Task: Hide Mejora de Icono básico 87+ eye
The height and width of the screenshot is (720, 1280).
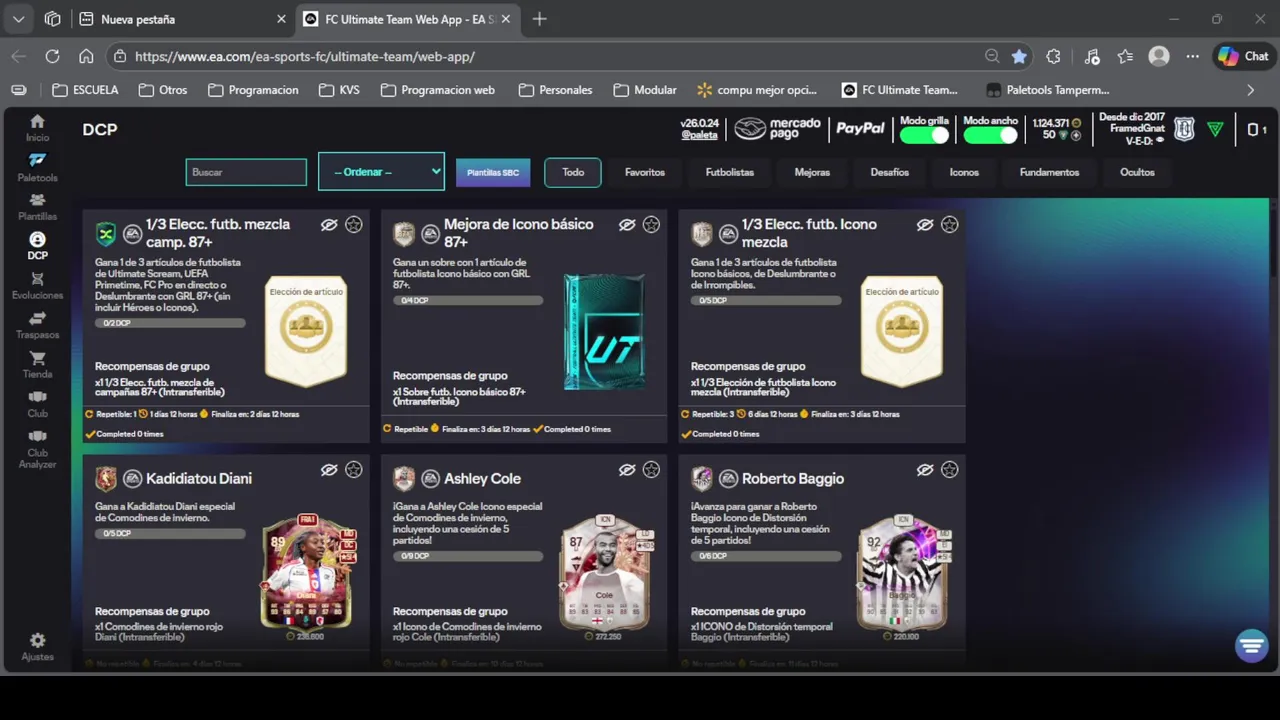Action: tap(627, 225)
